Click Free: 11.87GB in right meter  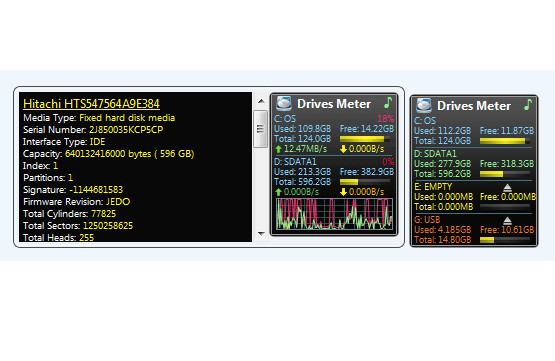507,131
